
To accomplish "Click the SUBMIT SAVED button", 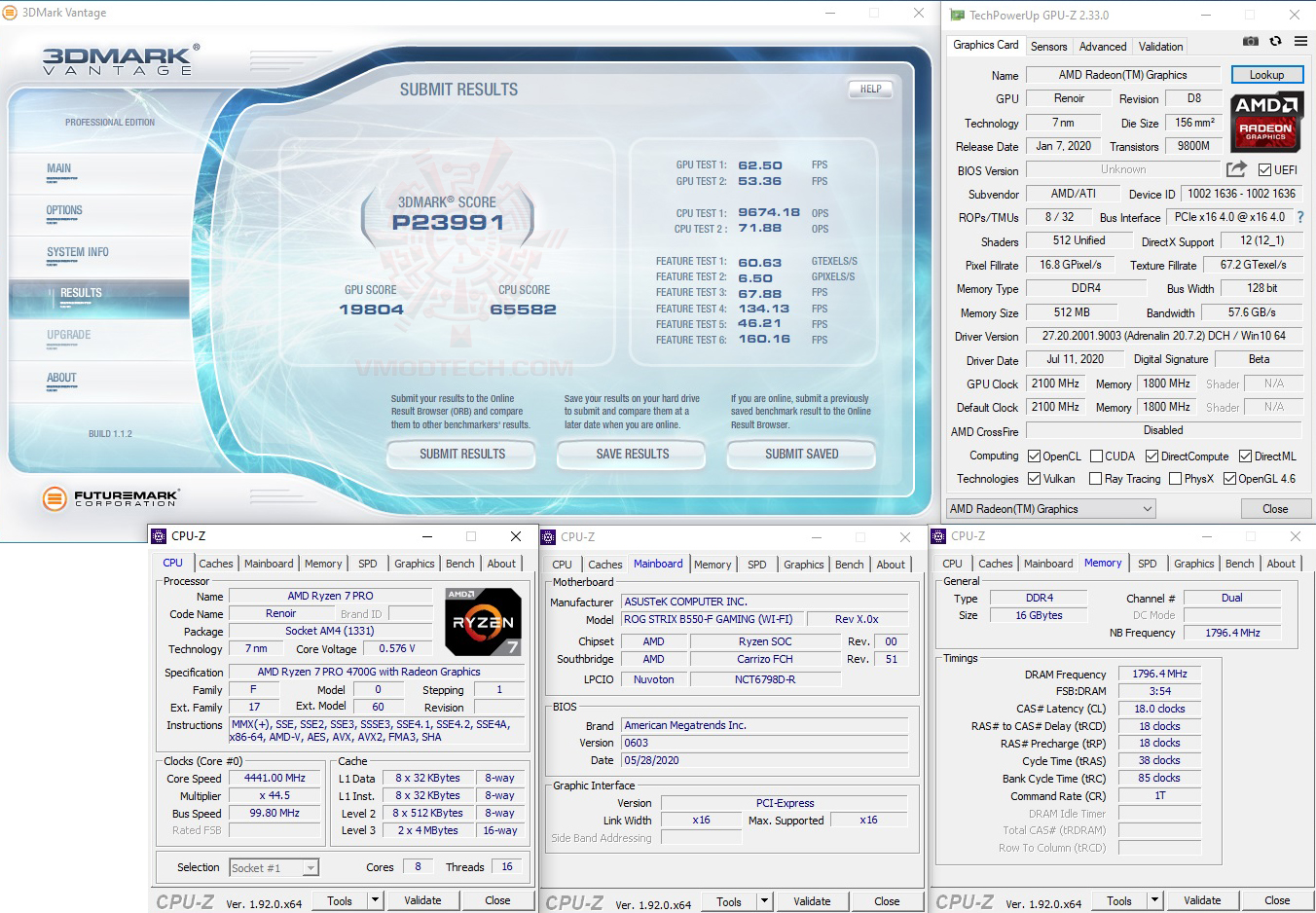I will pos(802,454).
